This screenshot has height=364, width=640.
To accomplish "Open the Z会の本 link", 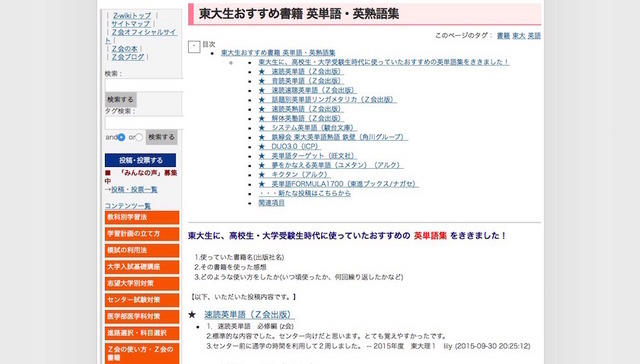I will [x=125, y=49].
